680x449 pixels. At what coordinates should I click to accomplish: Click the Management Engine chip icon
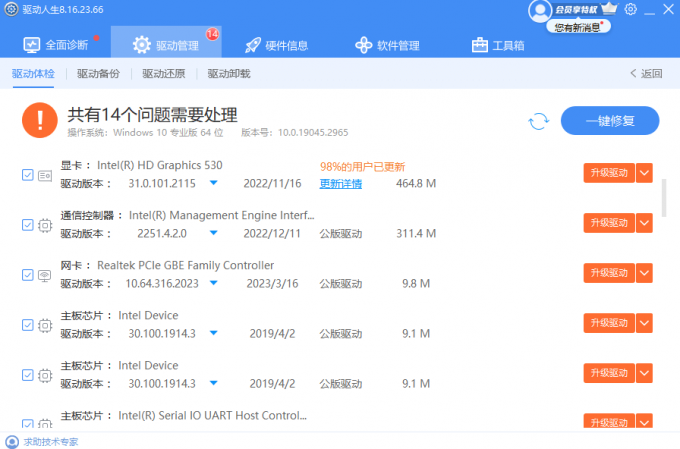click(45, 226)
